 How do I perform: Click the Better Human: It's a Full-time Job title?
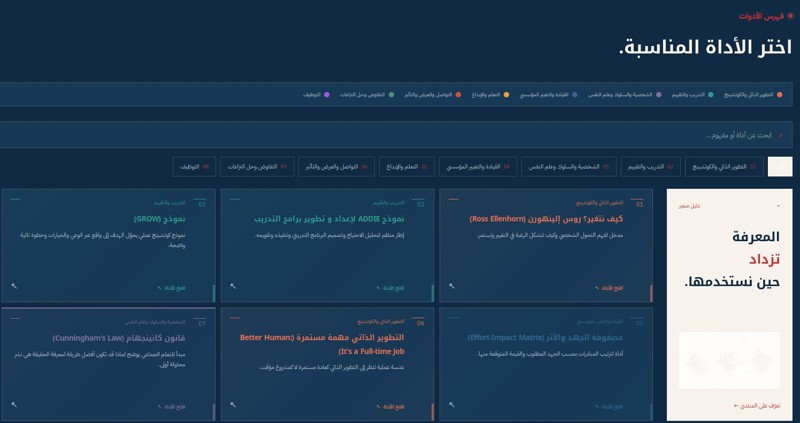(322, 344)
